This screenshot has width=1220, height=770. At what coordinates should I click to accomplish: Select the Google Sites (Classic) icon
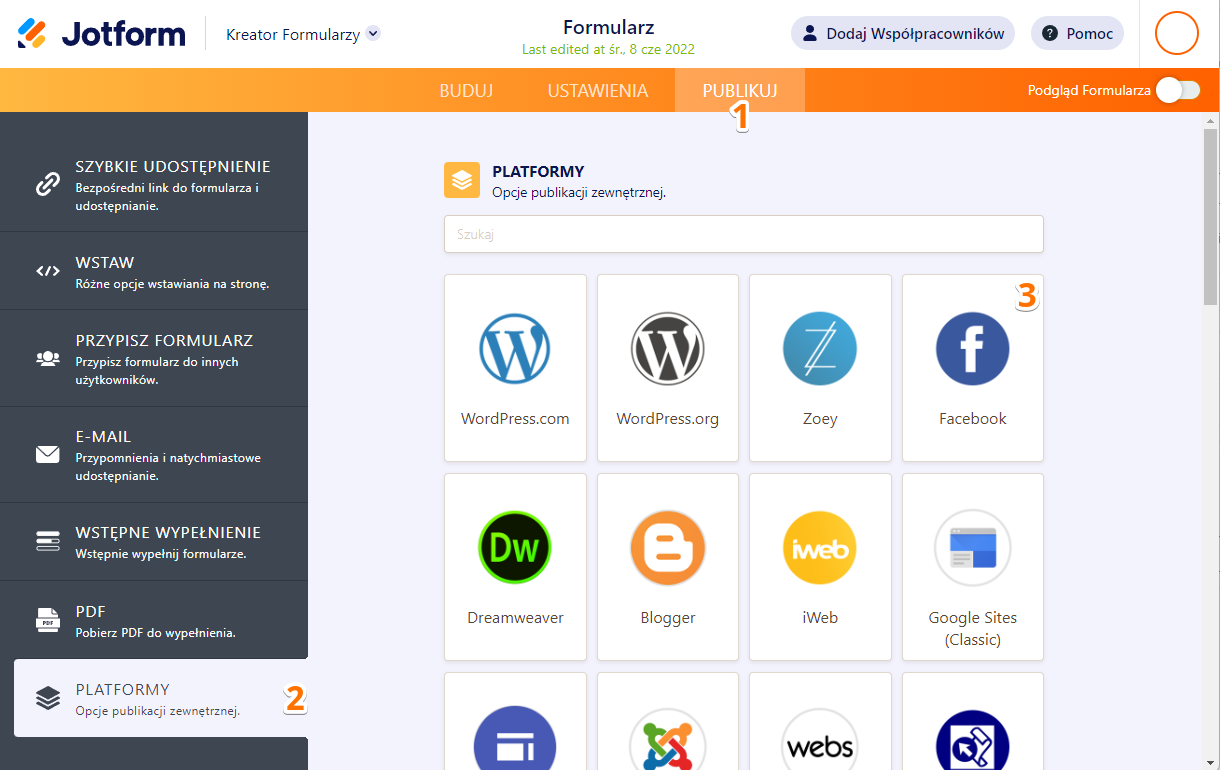click(x=973, y=548)
